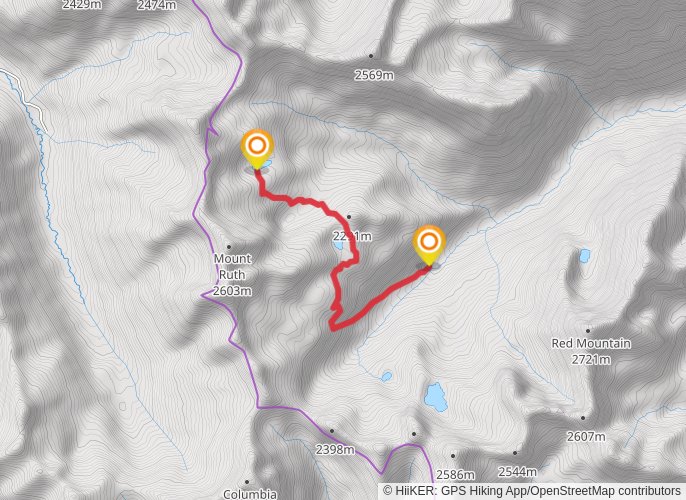Click the Red Mountain 2721m label
Screen dimensions: 686x500
pos(591,351)
